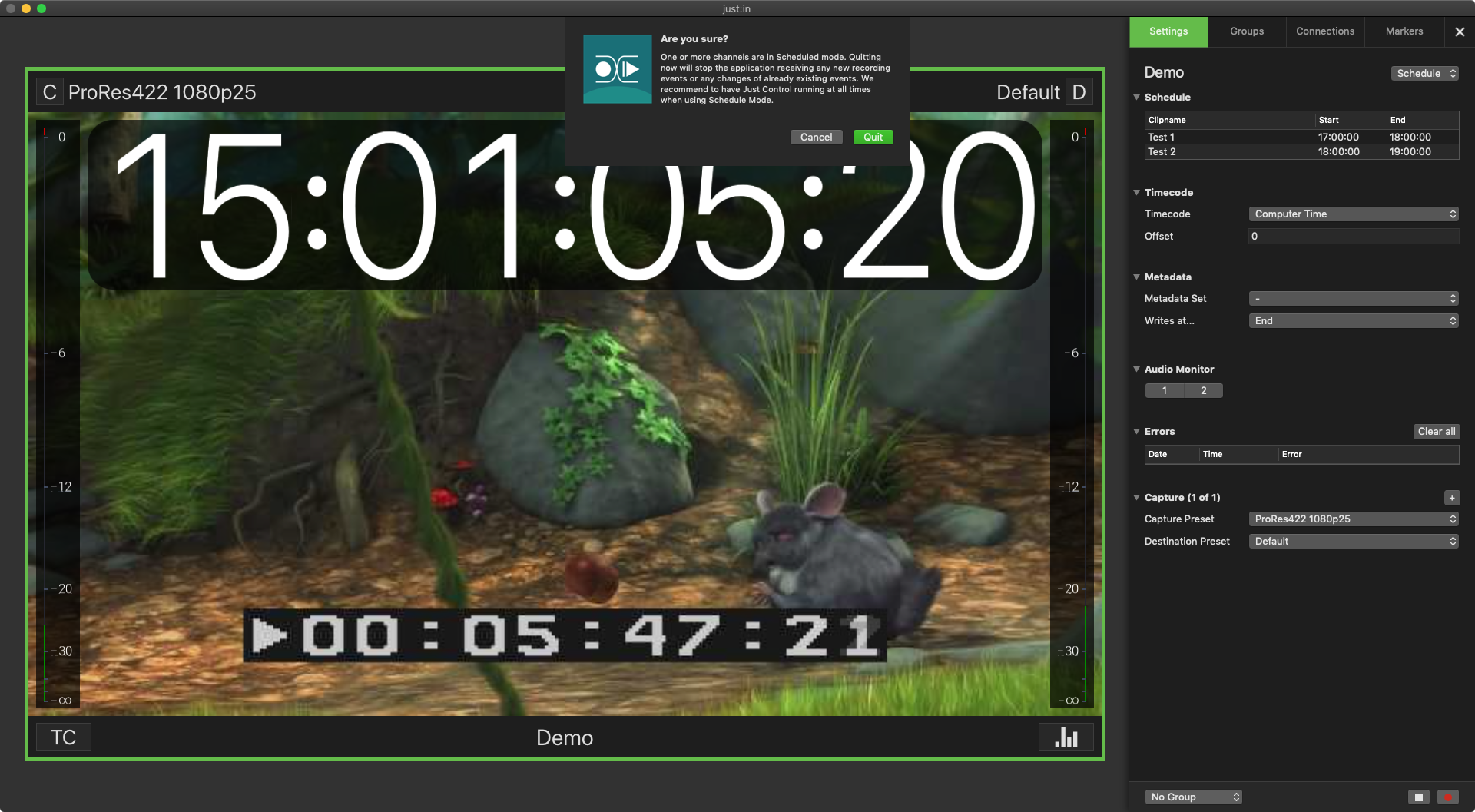1475x812 pixels.
Task: Select the Test 2 schedule row
Action: pyautogui.click(x=1301, y=151)
